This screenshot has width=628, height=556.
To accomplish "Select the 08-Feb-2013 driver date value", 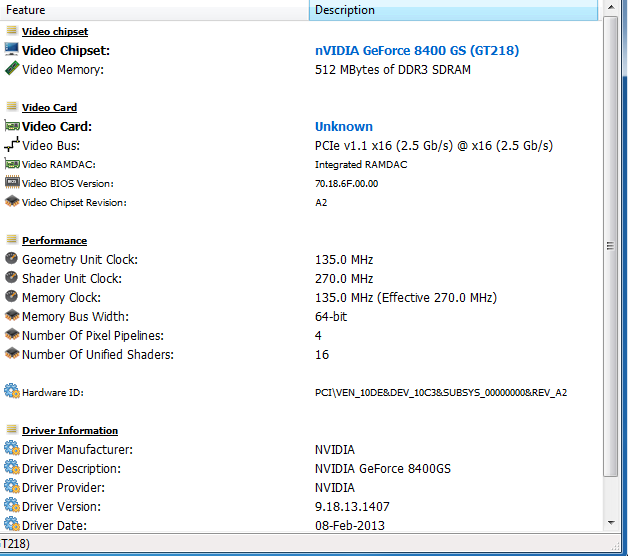I will tap(350, 526).
